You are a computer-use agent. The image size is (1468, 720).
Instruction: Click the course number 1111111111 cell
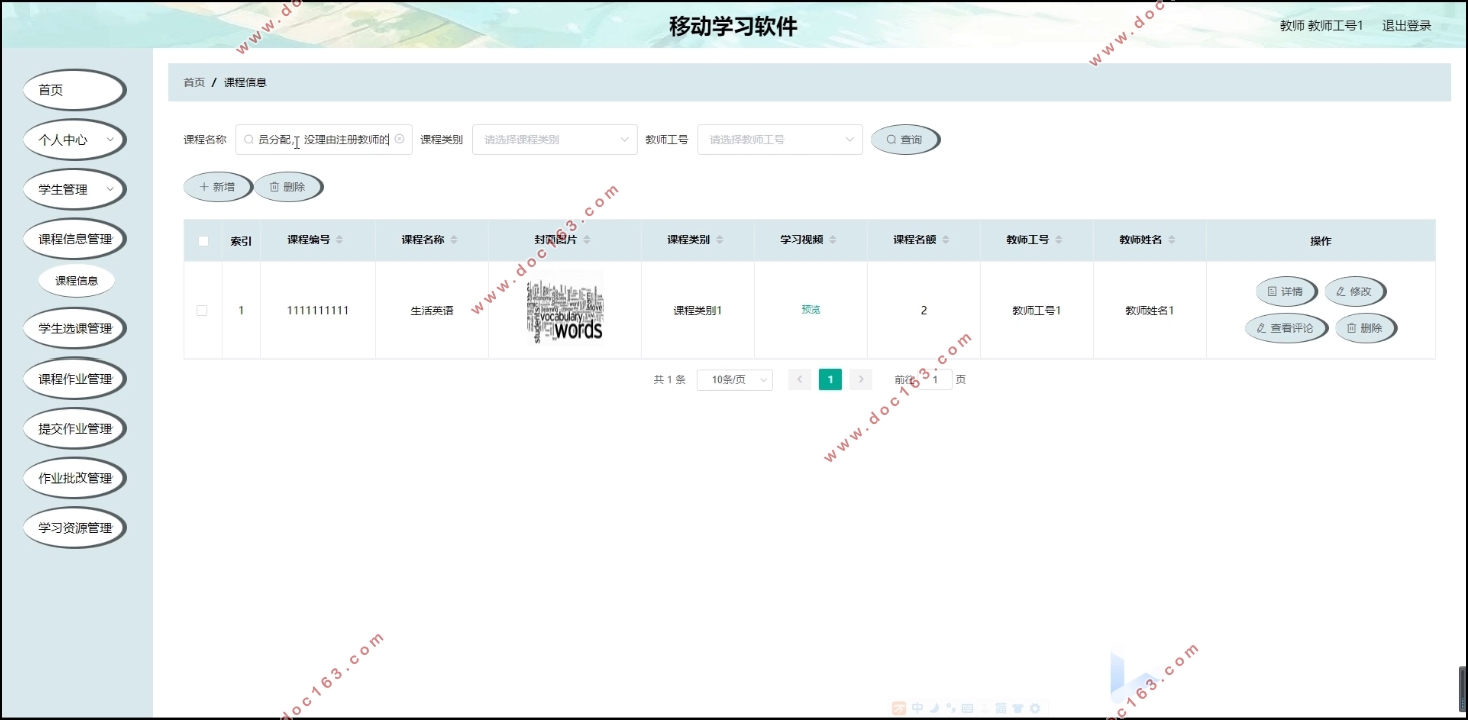click(318, 311)
